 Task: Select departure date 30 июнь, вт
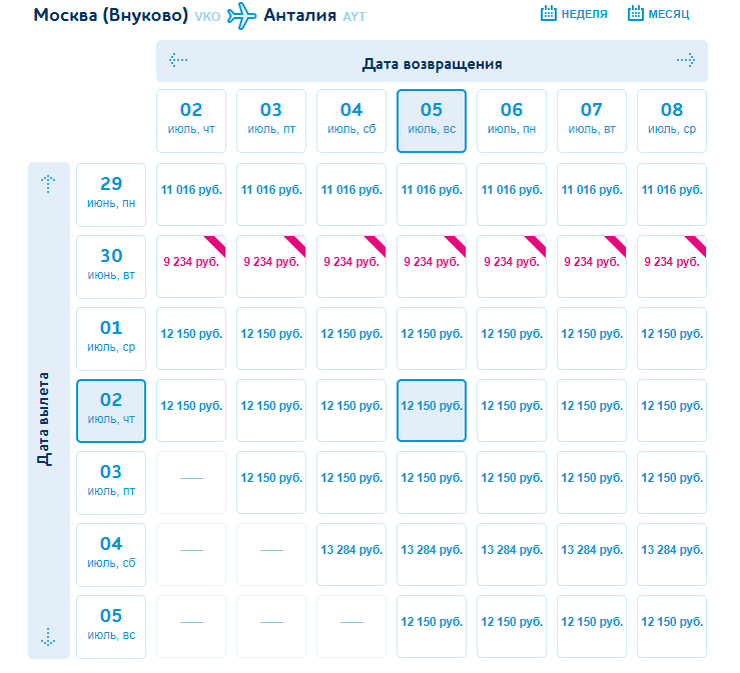[x=111, y=267]
